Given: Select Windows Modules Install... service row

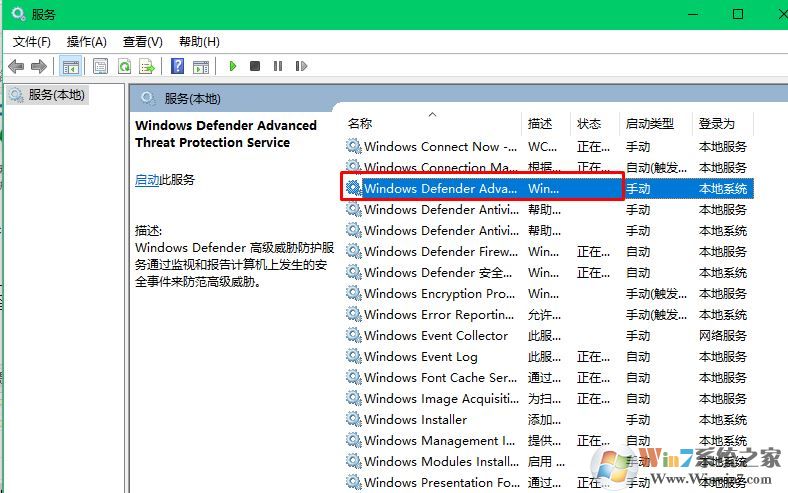Looking at the screenshot, I should pyautogui.click(x=549, y=461).
